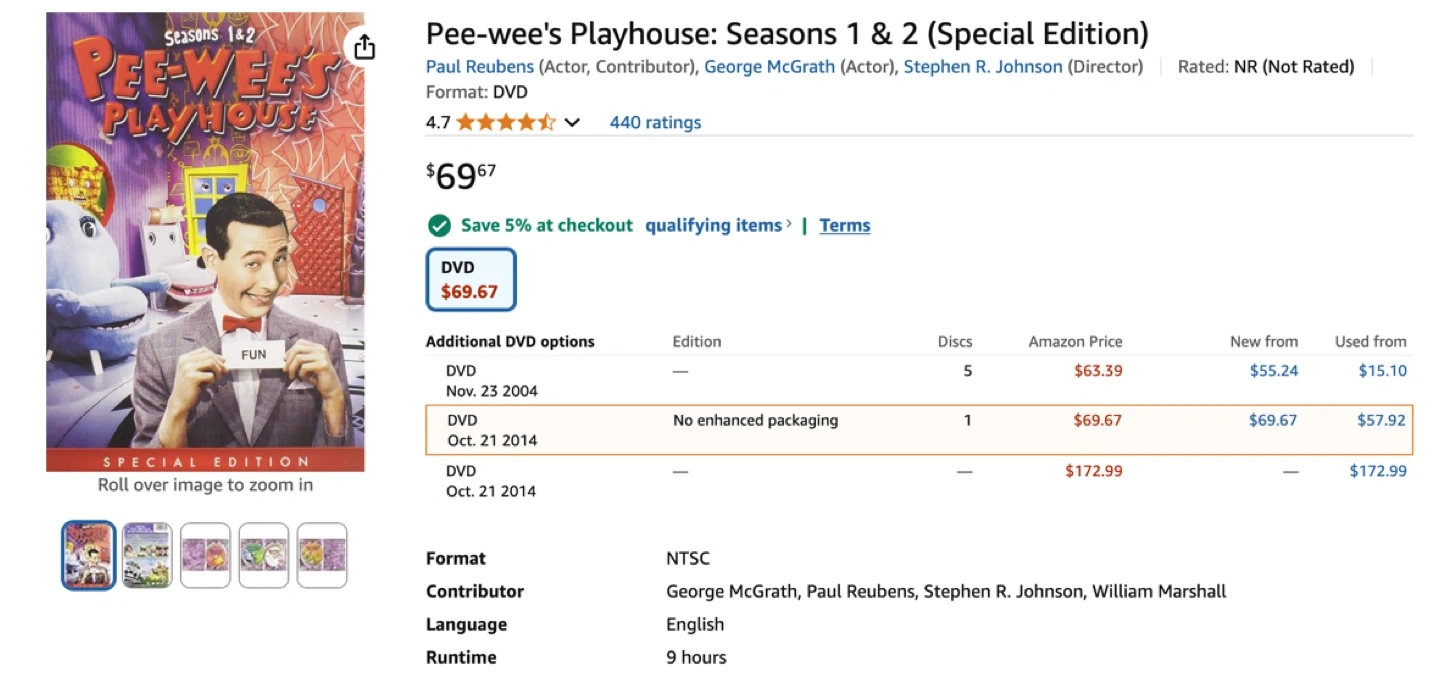This screenshot has width=1440, height=677.
Task: Open the $172.99 Used from offer
Action: pos(1377,471)
